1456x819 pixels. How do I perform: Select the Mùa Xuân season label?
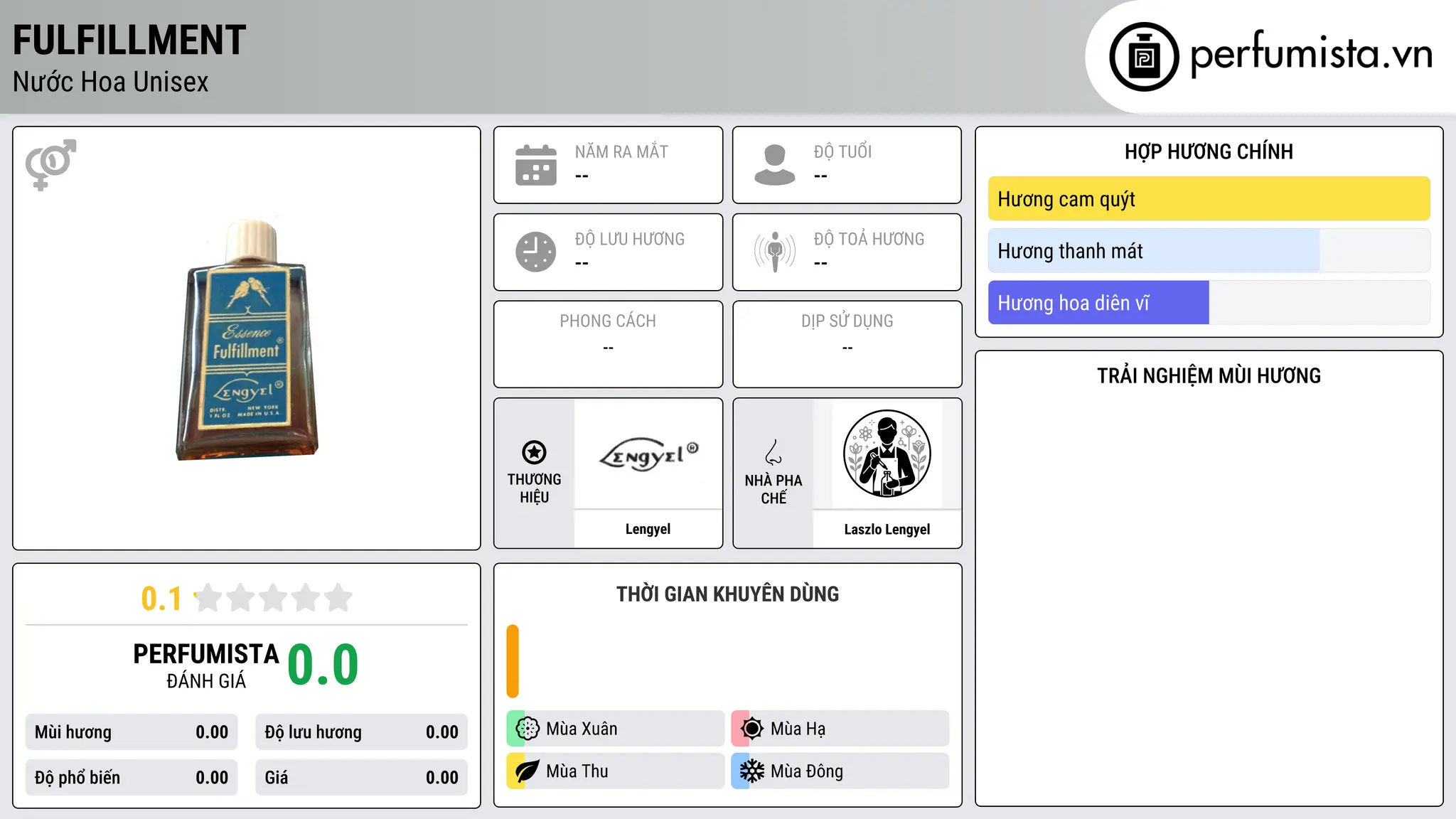pos(582,729)
